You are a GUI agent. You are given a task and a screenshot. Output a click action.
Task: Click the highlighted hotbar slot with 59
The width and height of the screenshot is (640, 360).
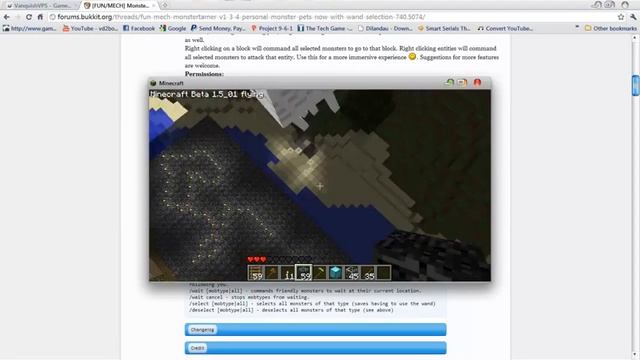pos(304,273)
